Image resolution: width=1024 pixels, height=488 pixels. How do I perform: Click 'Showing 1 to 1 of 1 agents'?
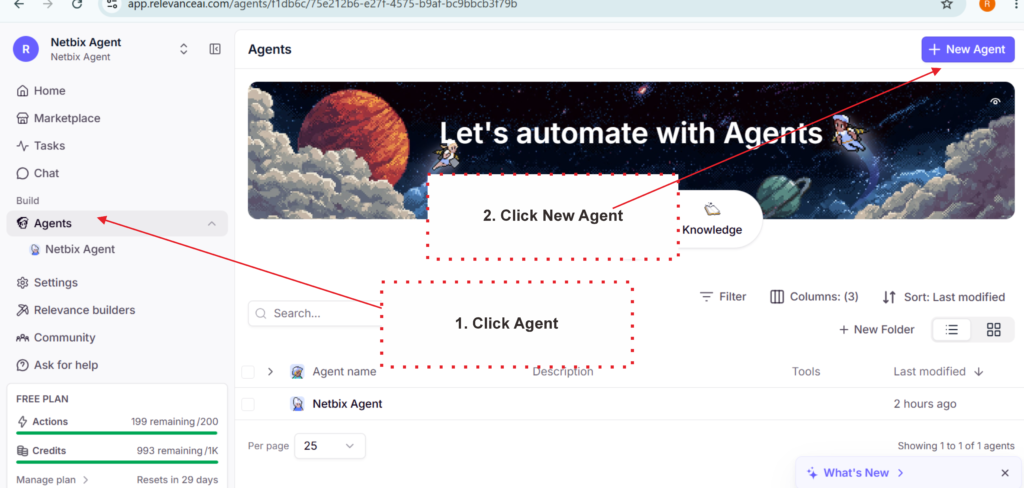click(x=956, y=446)
